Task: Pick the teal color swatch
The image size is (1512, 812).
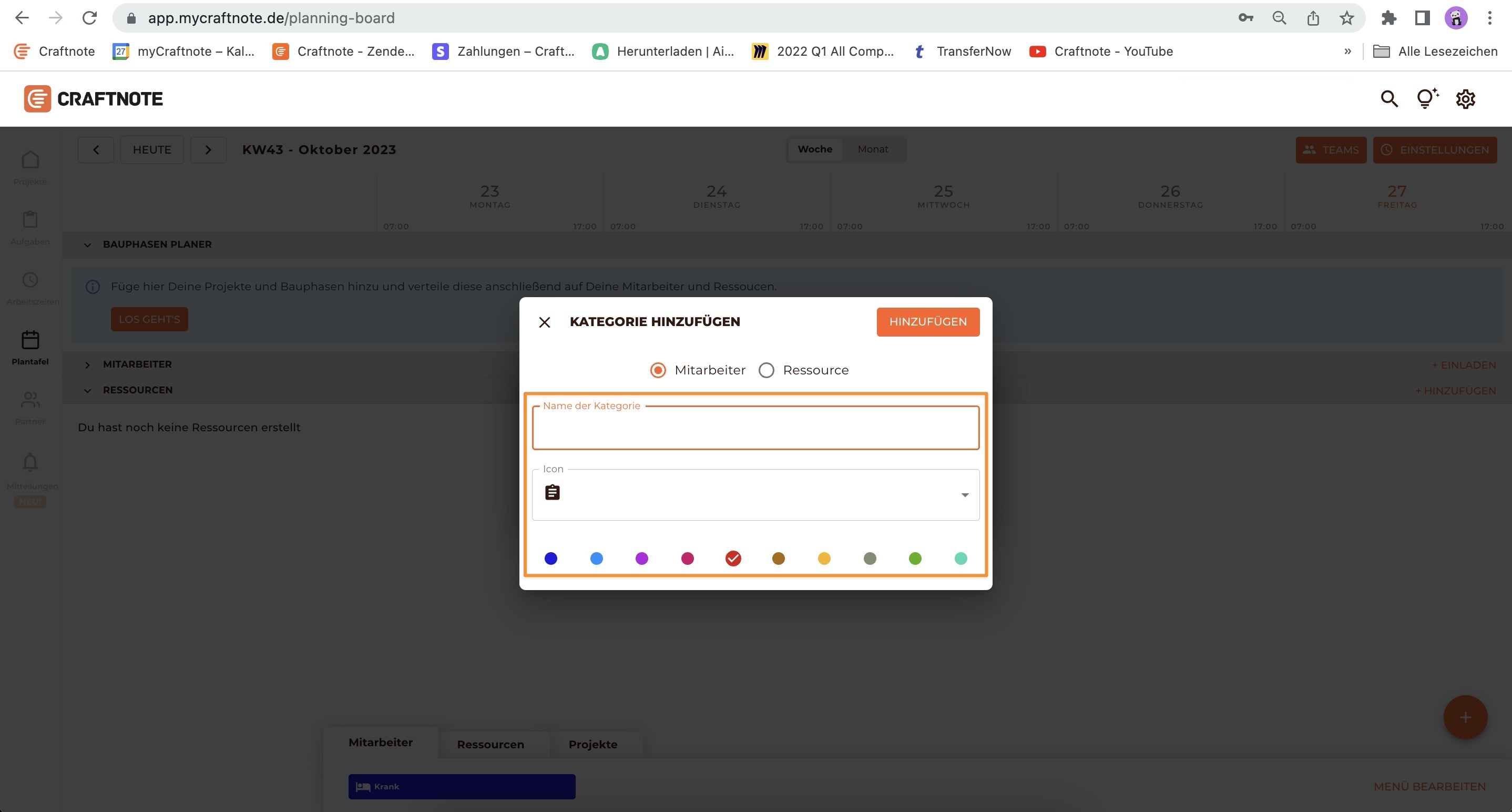Action: (961, 559)
